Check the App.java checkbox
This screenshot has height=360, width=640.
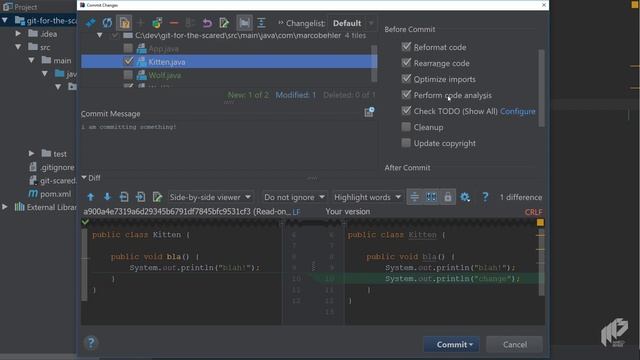128,49
